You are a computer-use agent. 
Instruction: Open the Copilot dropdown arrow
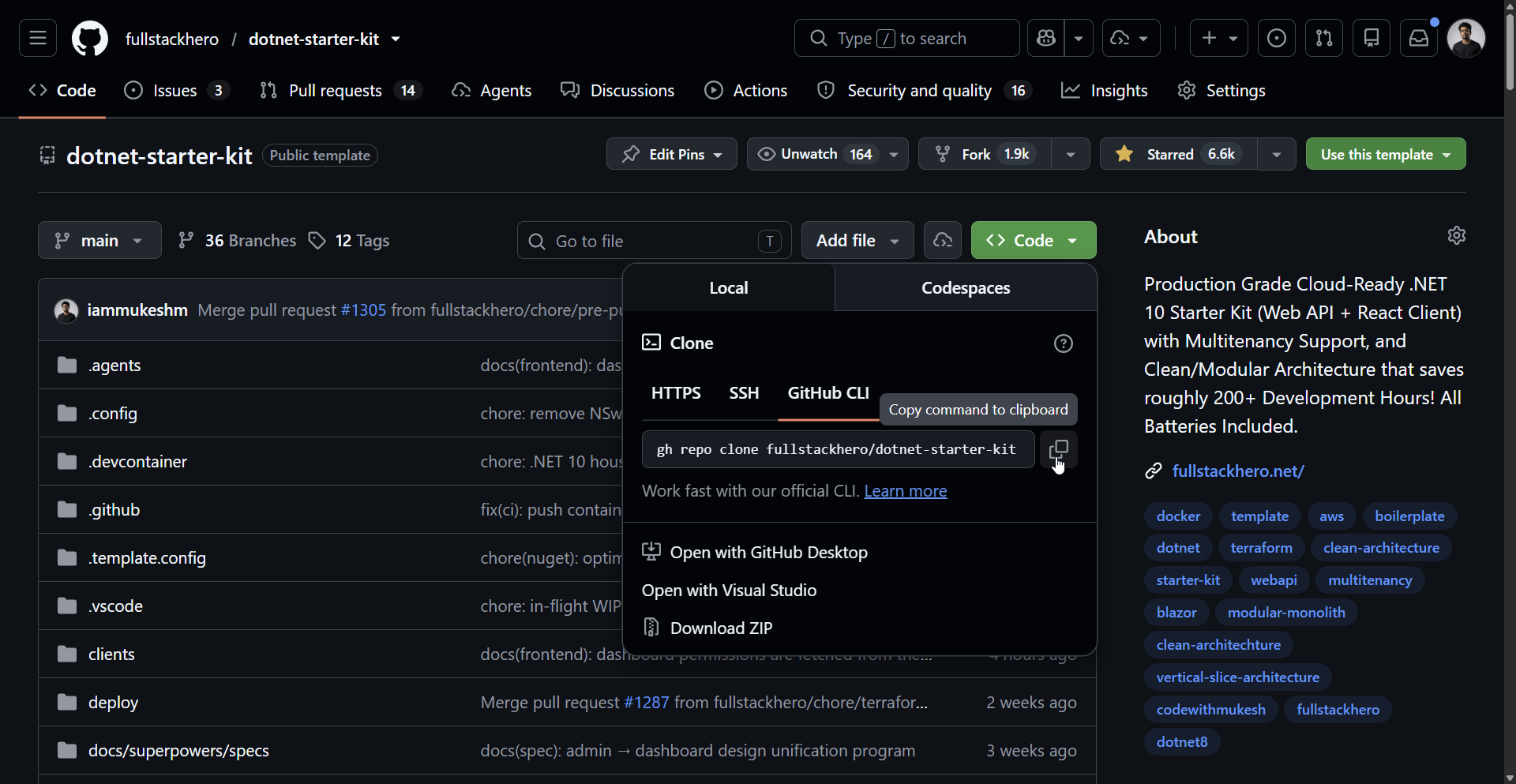1079,38
